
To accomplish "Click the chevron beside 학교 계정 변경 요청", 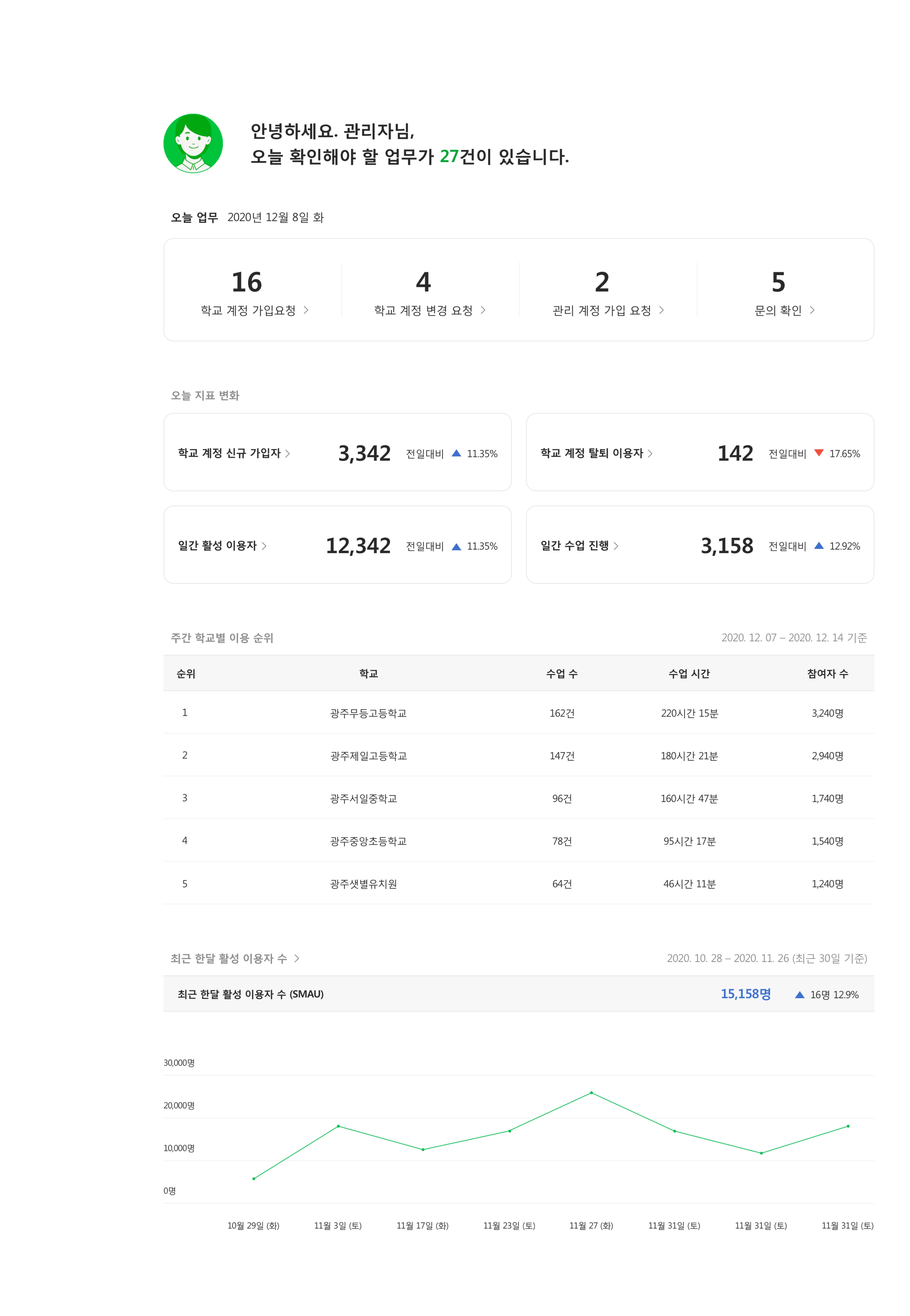I will click(483, 310).
